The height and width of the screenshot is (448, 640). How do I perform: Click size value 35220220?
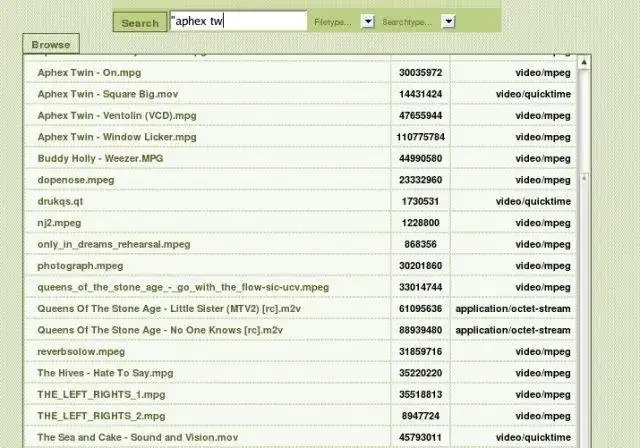tap(420, 373)
